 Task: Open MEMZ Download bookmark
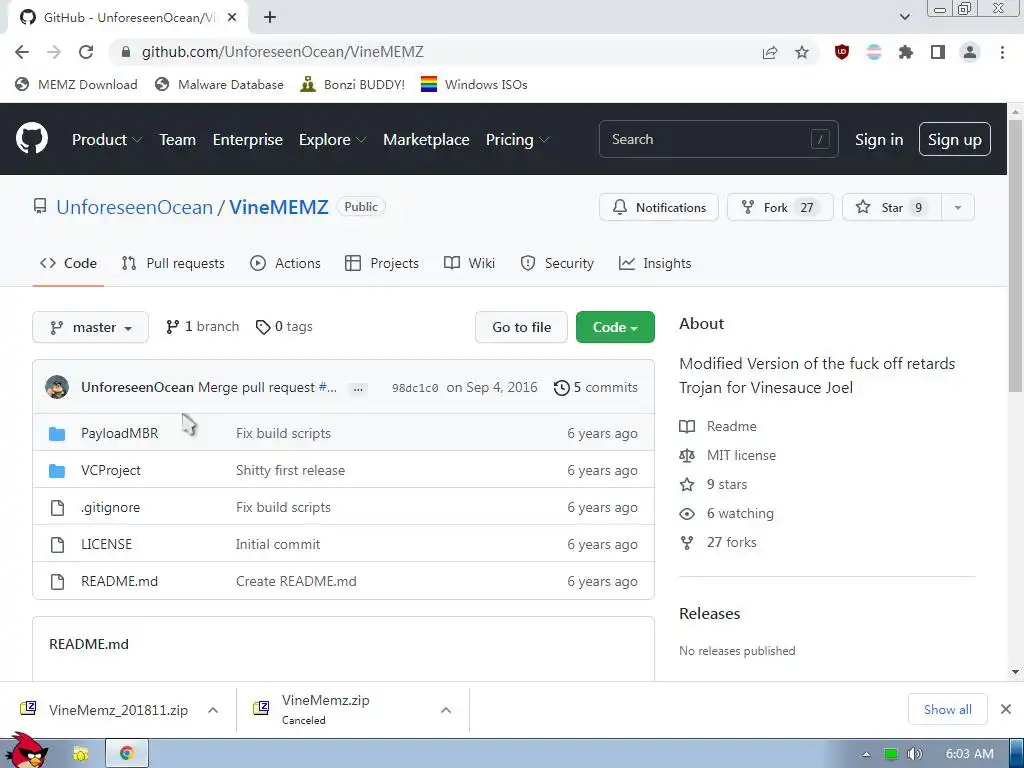point(76,84)
